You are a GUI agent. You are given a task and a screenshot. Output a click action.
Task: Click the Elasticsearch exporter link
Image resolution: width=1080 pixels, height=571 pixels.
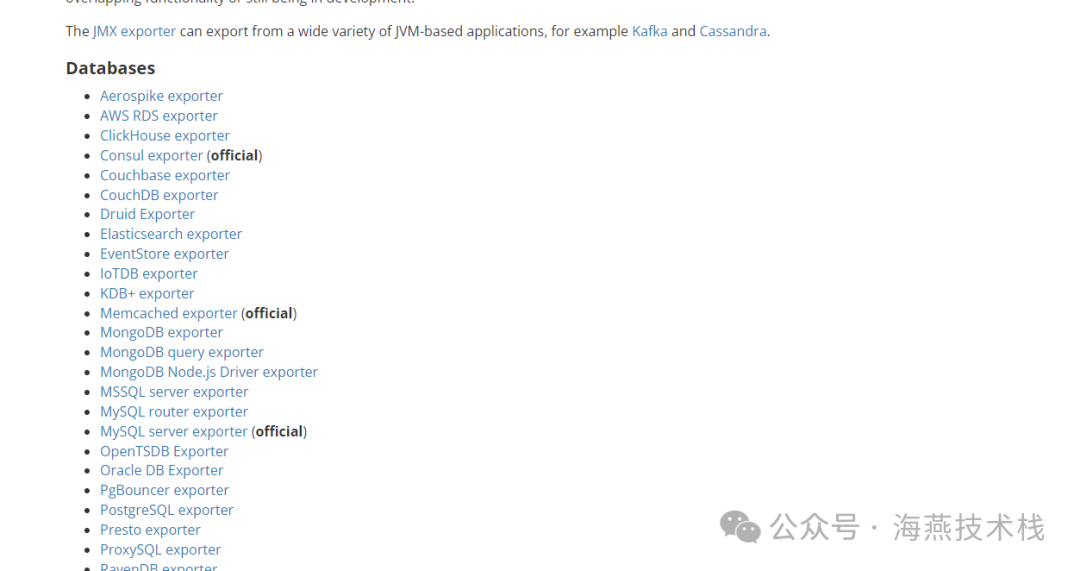pos(170,234)
